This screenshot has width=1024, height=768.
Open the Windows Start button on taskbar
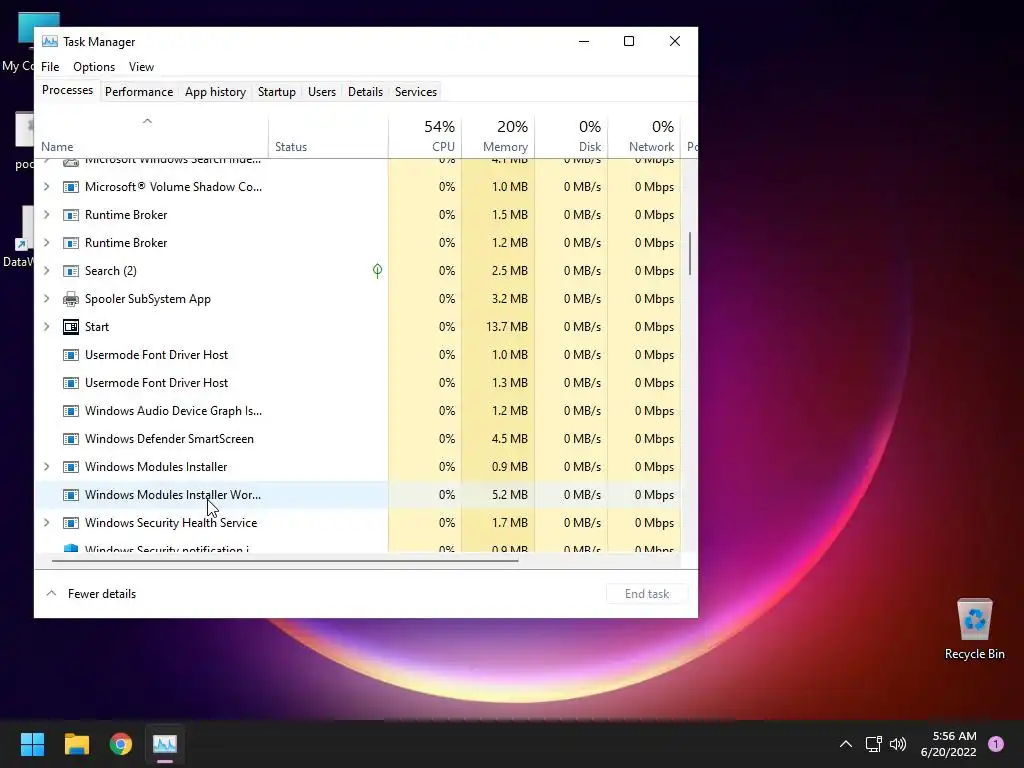(x=32, y=744)
